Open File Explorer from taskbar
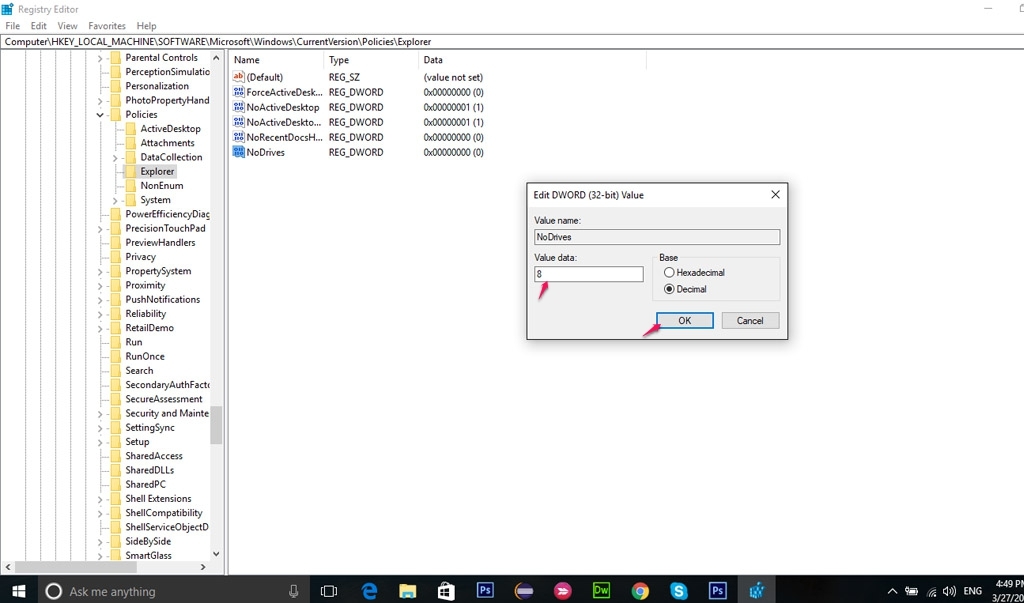Image resolution: width=1024 pixels, height=603 pixels. click(x=408, y=591)
